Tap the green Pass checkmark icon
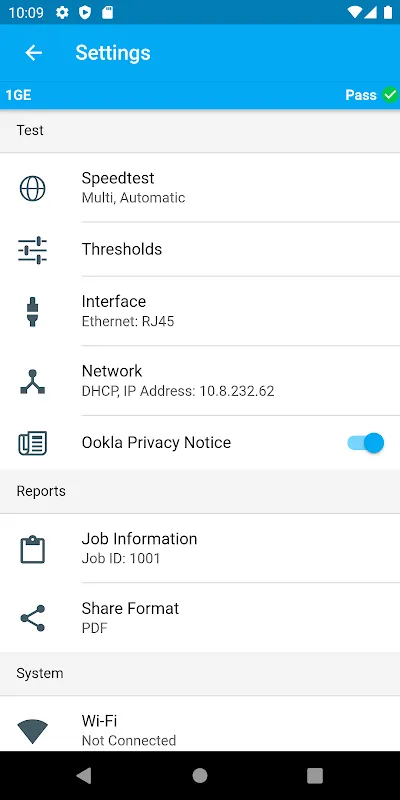Viewport: 400px width, 800px height. coord(390,95)
